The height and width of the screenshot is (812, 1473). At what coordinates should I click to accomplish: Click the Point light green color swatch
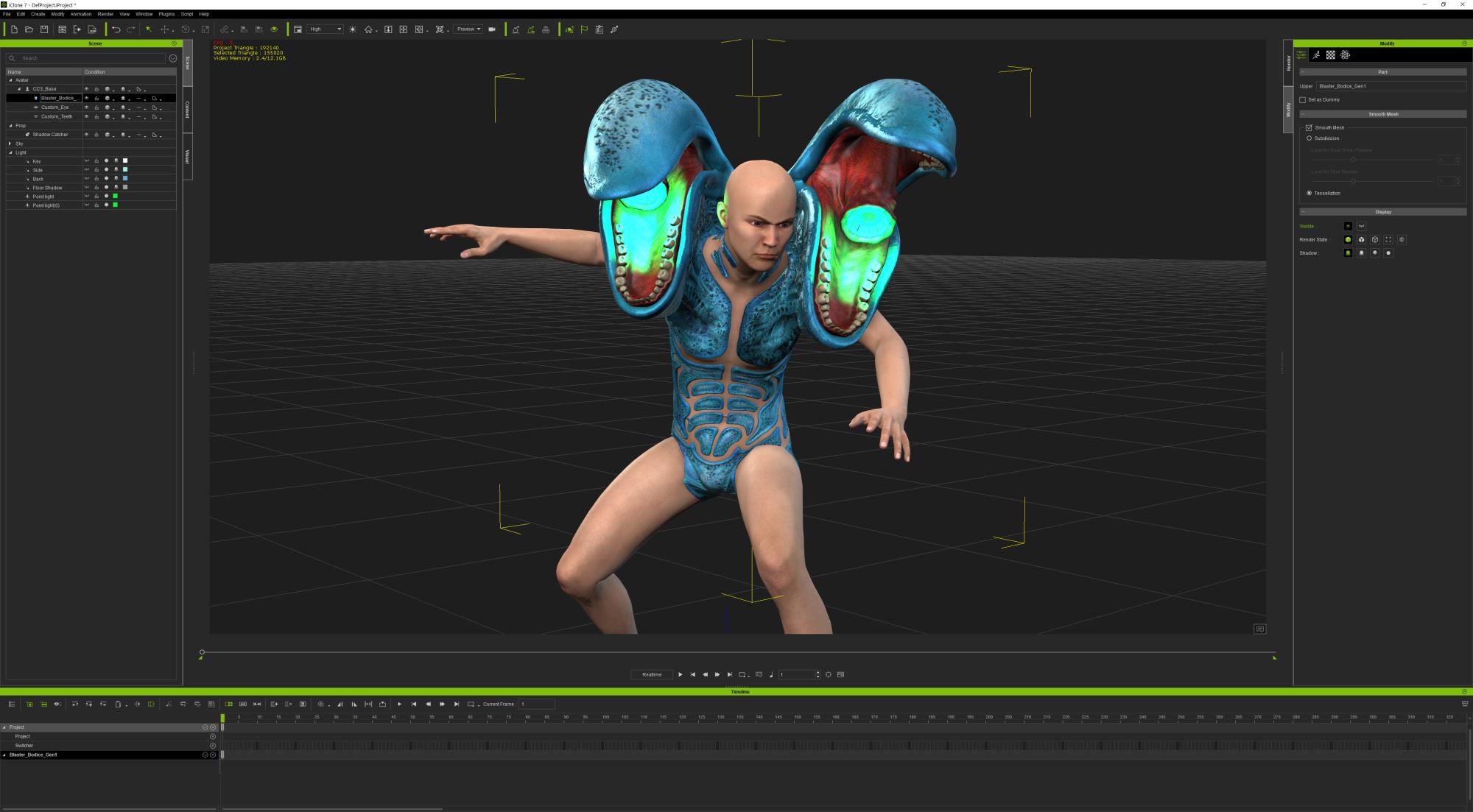[116, 197]
